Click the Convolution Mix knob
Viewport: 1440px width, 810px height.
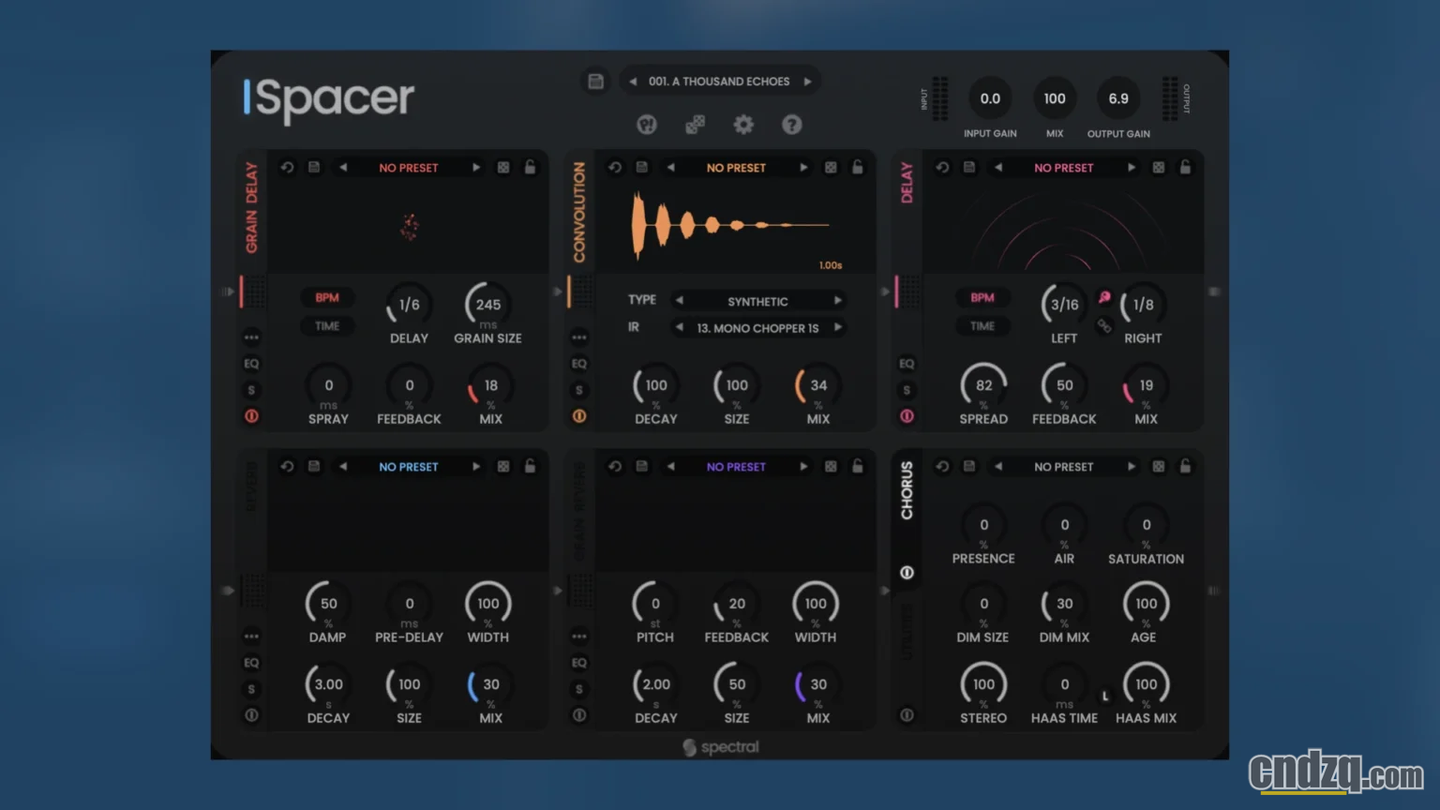[x=818, y=385]
